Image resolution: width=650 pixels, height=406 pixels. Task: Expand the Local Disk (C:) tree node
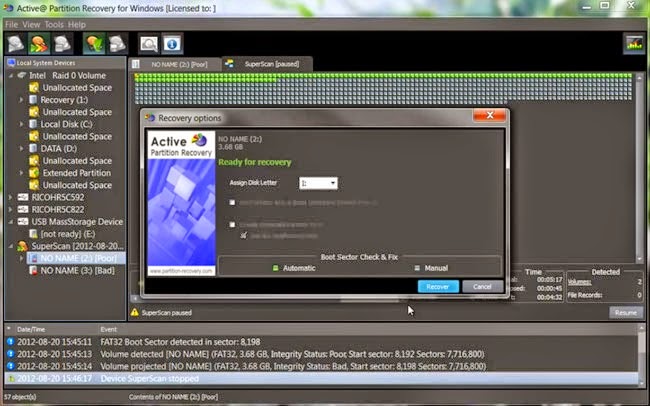coord(22,124)
